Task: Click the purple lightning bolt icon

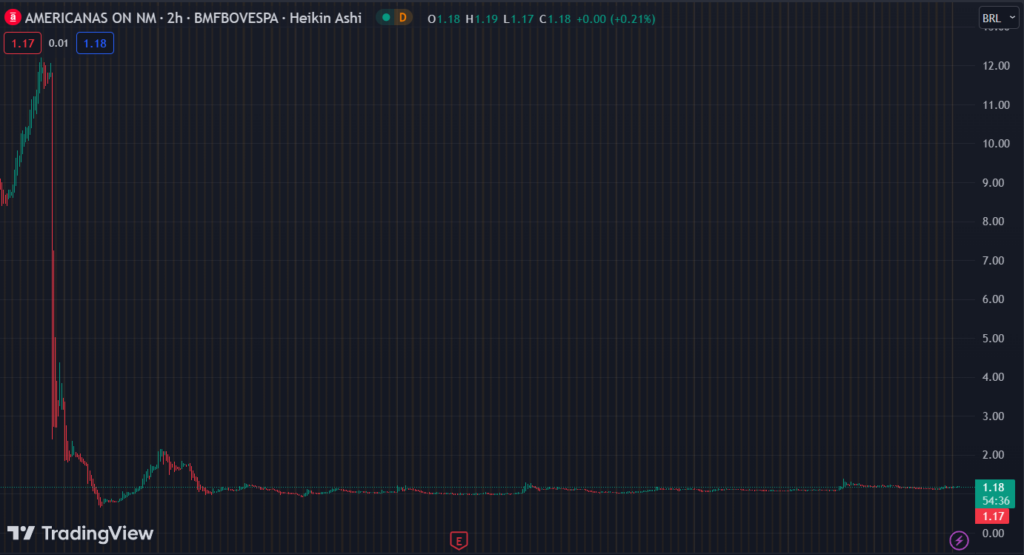Action: [959, 540]
